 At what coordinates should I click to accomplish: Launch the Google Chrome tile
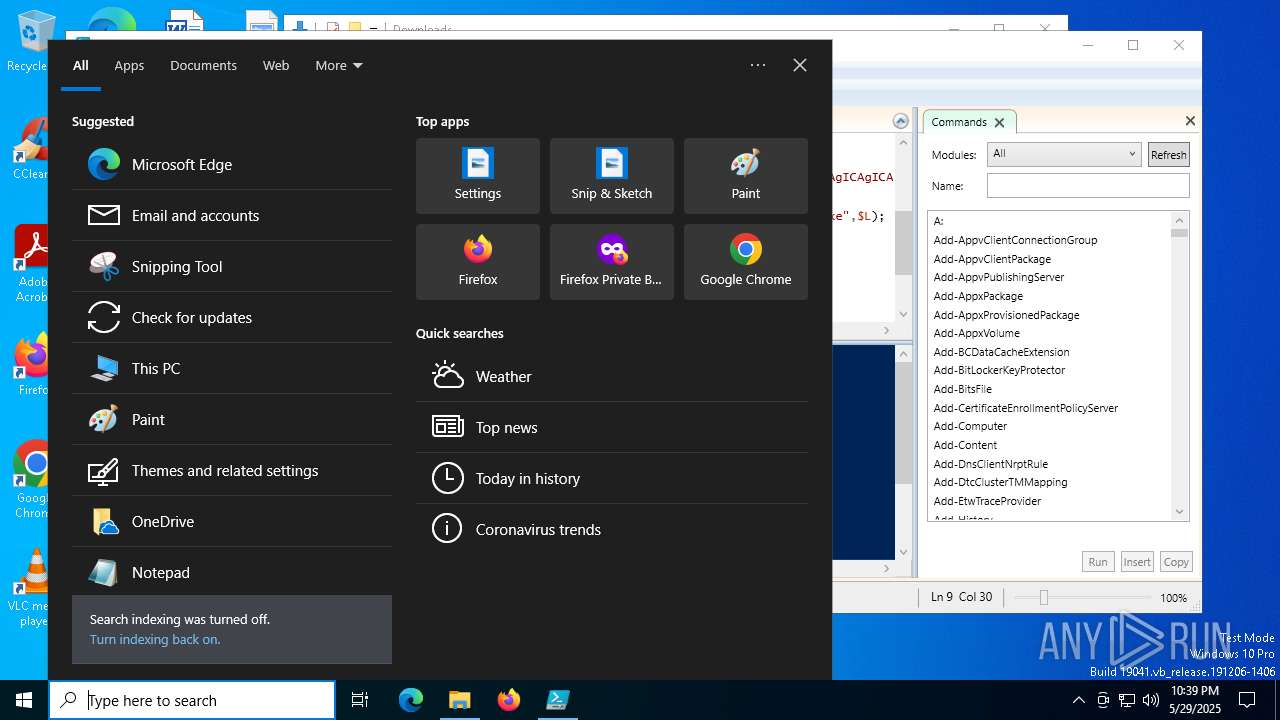(746, 262)
